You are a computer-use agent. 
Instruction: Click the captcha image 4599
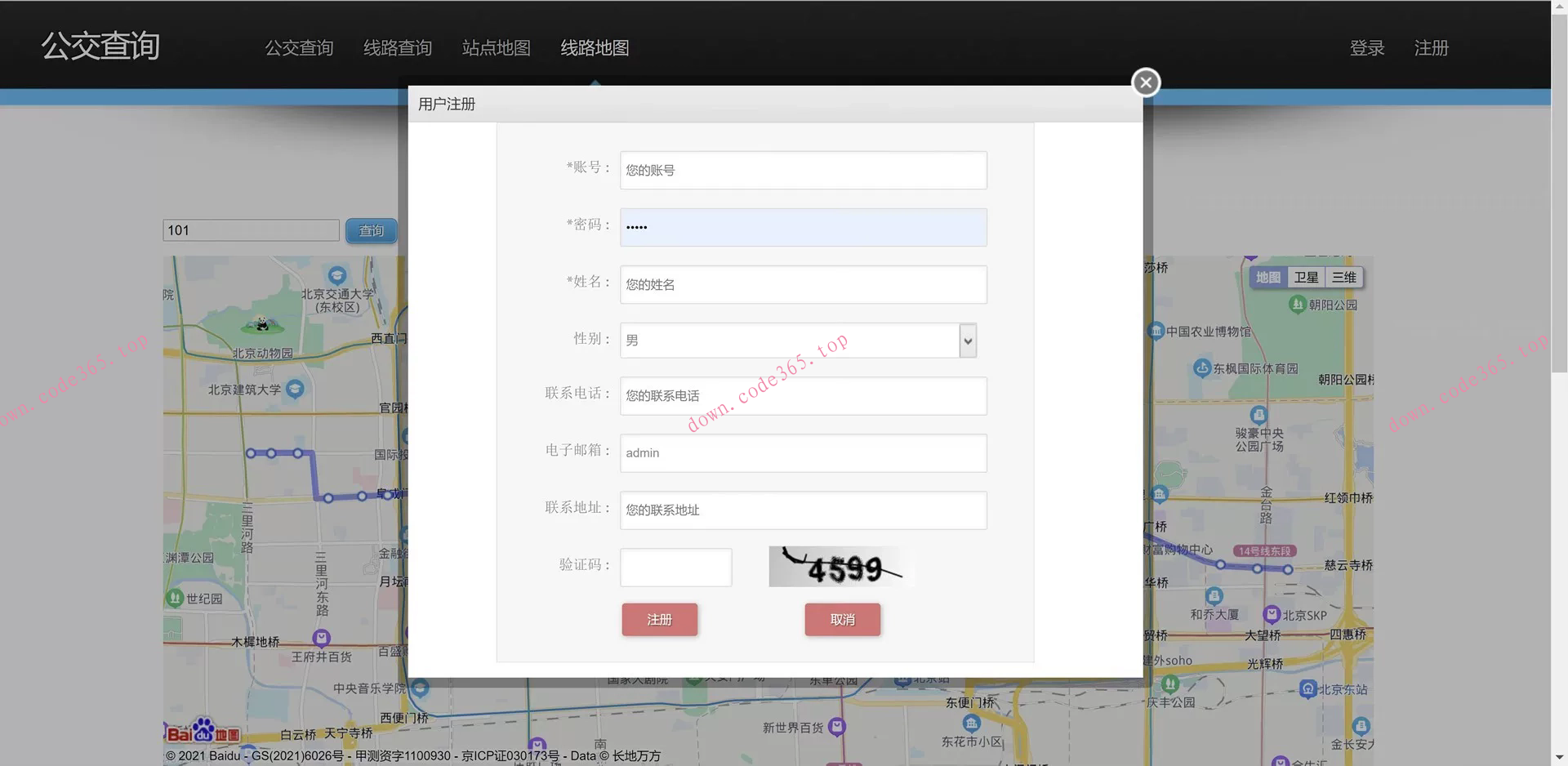click(841, 567)
